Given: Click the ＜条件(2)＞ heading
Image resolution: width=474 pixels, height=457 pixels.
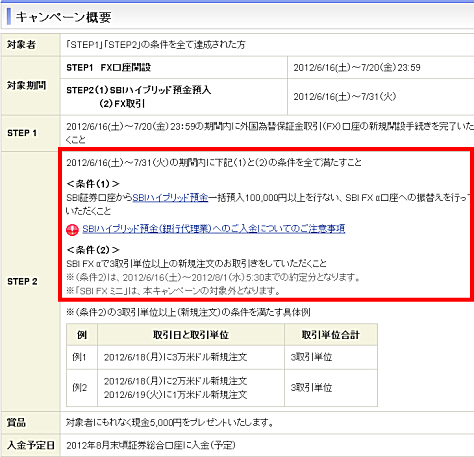Looking at the screenshot, I should pos(93,250).
